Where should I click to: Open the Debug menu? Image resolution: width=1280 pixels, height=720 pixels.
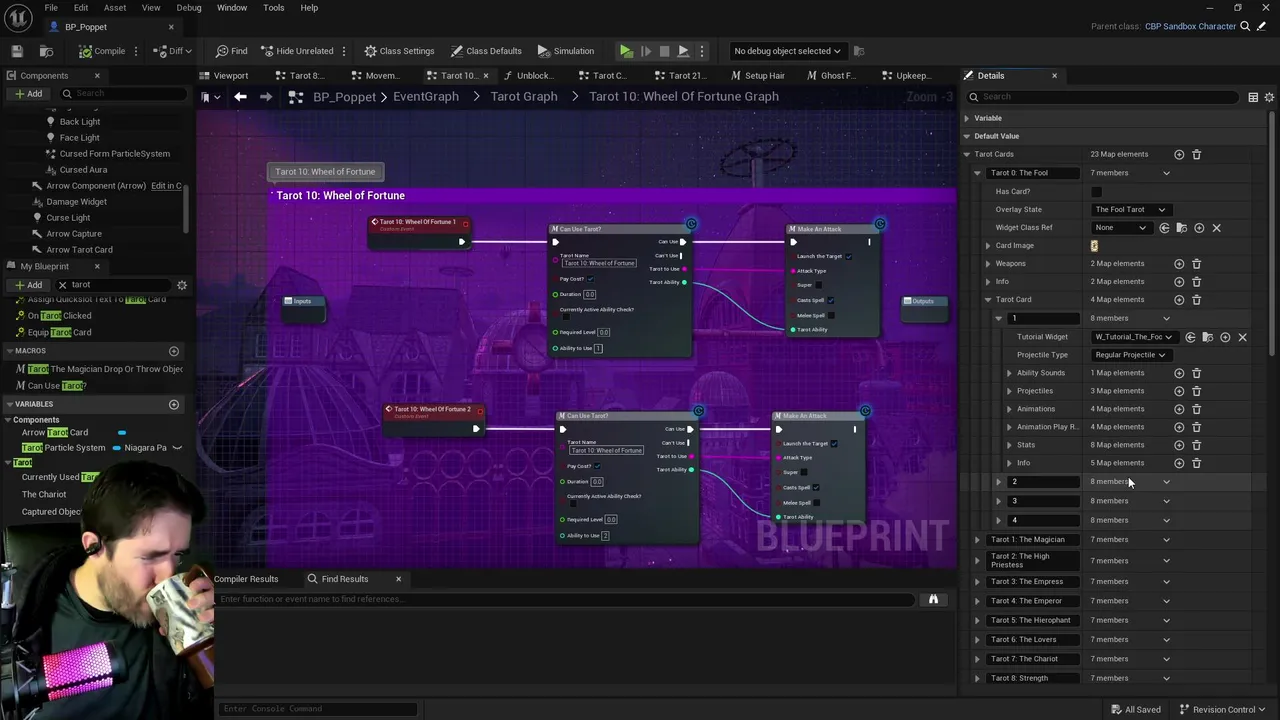(189, 8)
